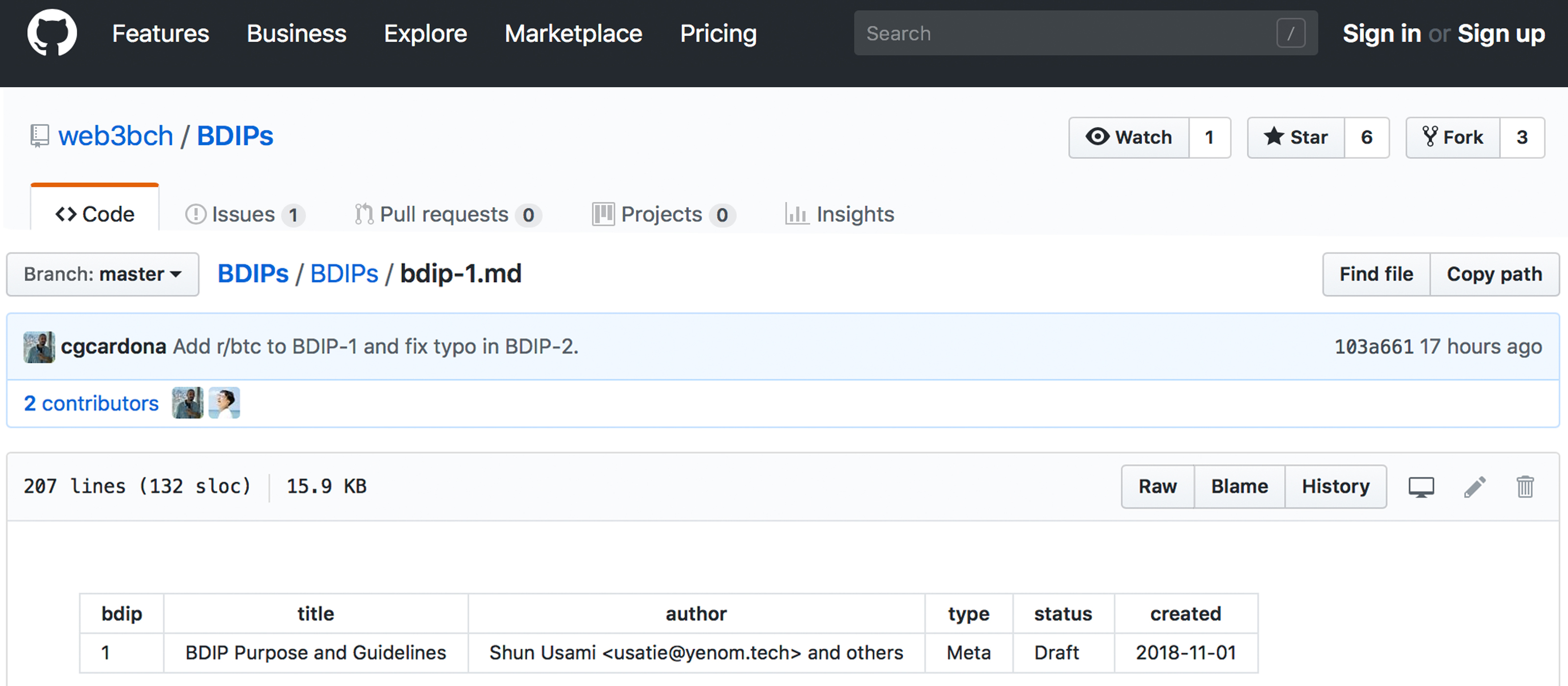Delete file with the trash icon
Image resolution: width=1568 pixels, height=686 pixels.
pyautogui.click(x=1525, y=487)
